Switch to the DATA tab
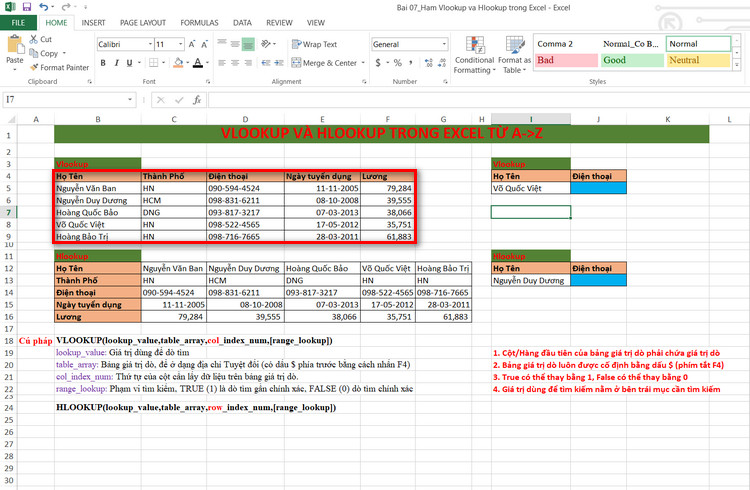 pos(242,22)
